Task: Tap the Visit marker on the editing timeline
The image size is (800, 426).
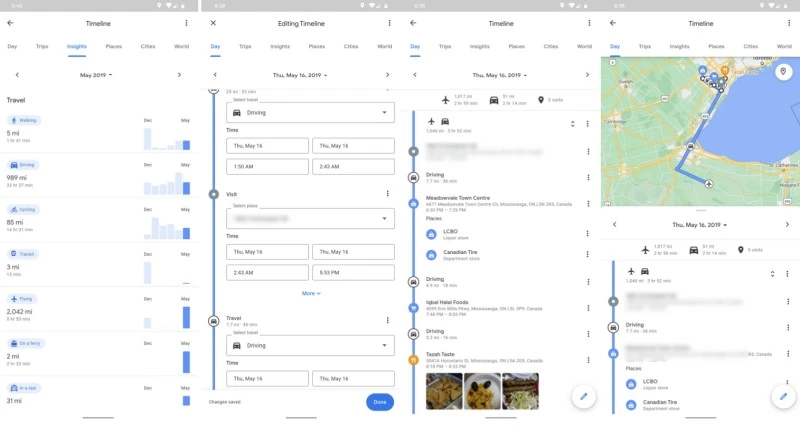Action: [x=214, y=194]
